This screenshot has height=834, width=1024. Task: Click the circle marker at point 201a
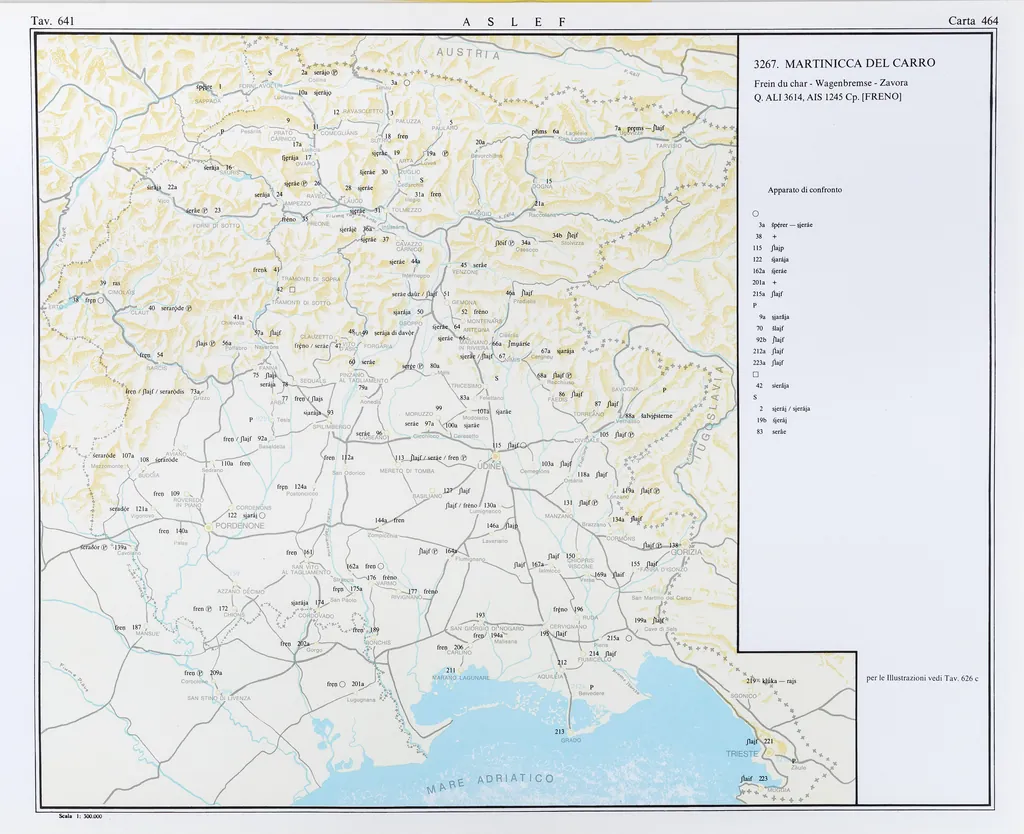340,684
